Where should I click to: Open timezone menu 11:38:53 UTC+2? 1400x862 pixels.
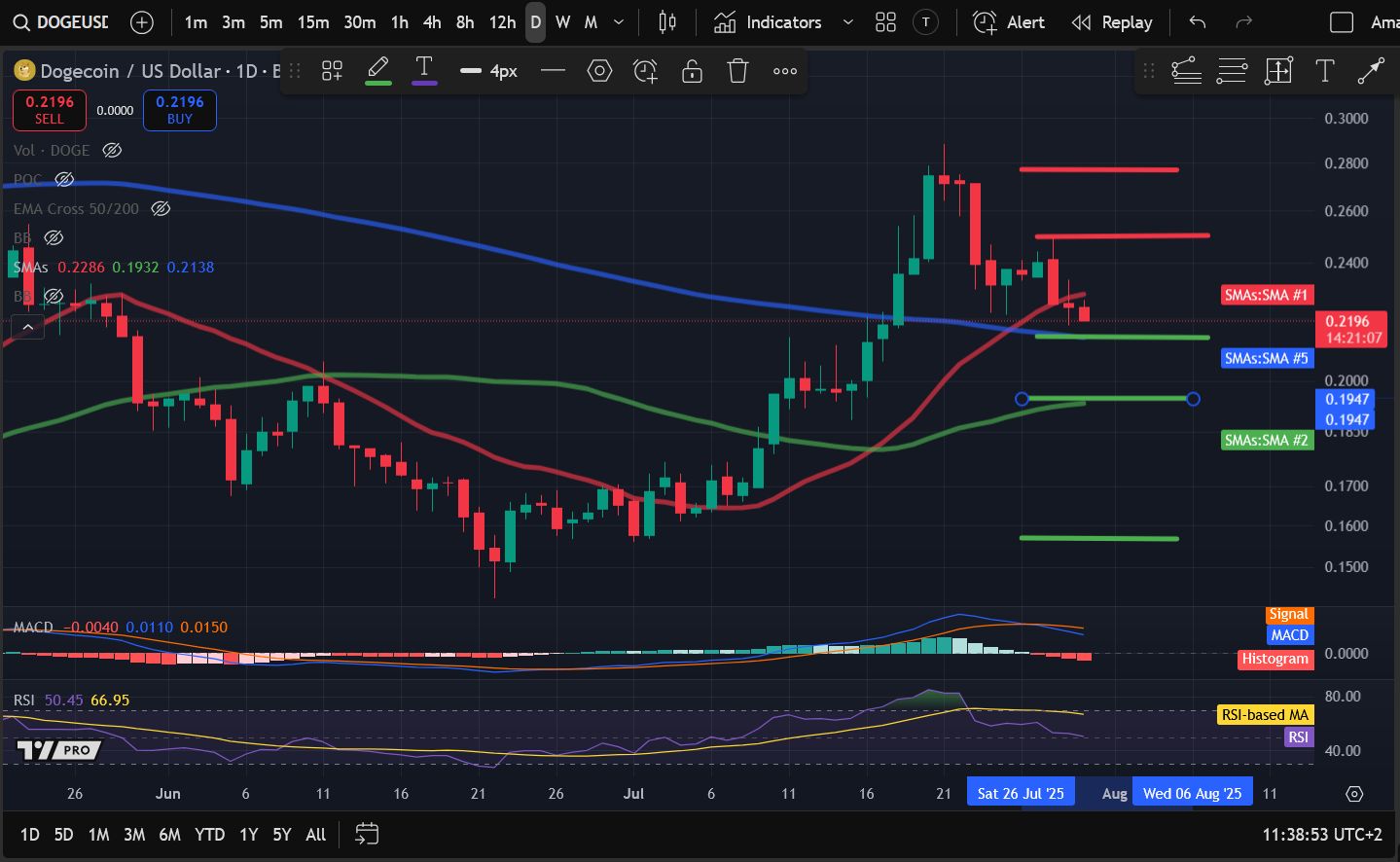tap(1322, 835)
